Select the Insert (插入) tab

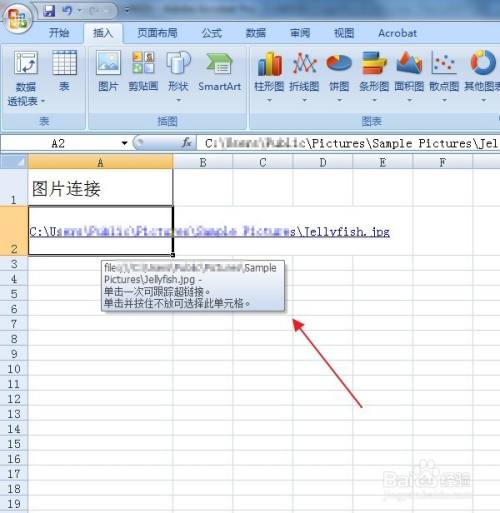click(x=103, y=33)
